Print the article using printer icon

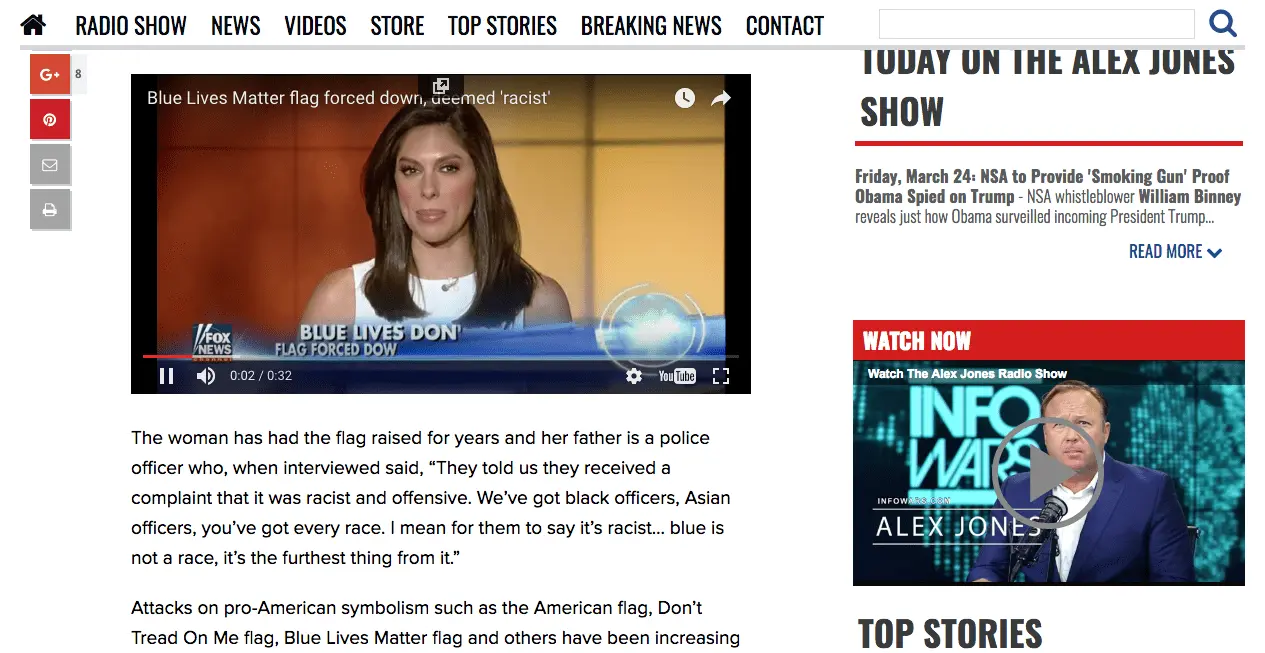49,210
